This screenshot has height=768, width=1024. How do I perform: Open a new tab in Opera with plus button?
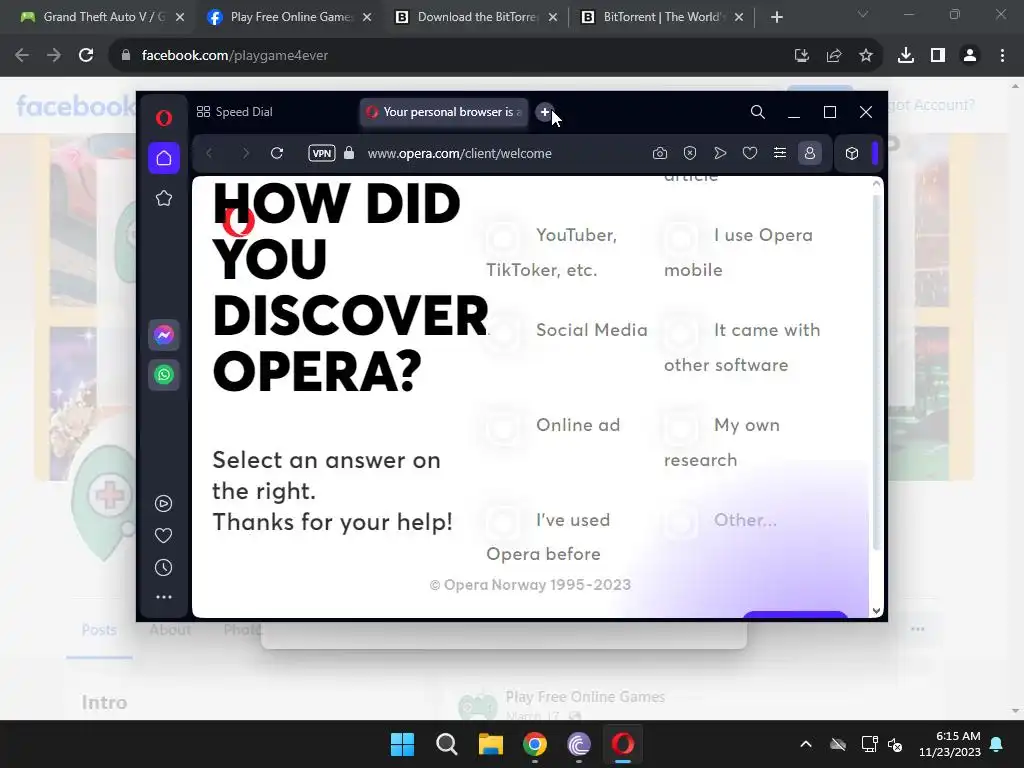[545, 112]
